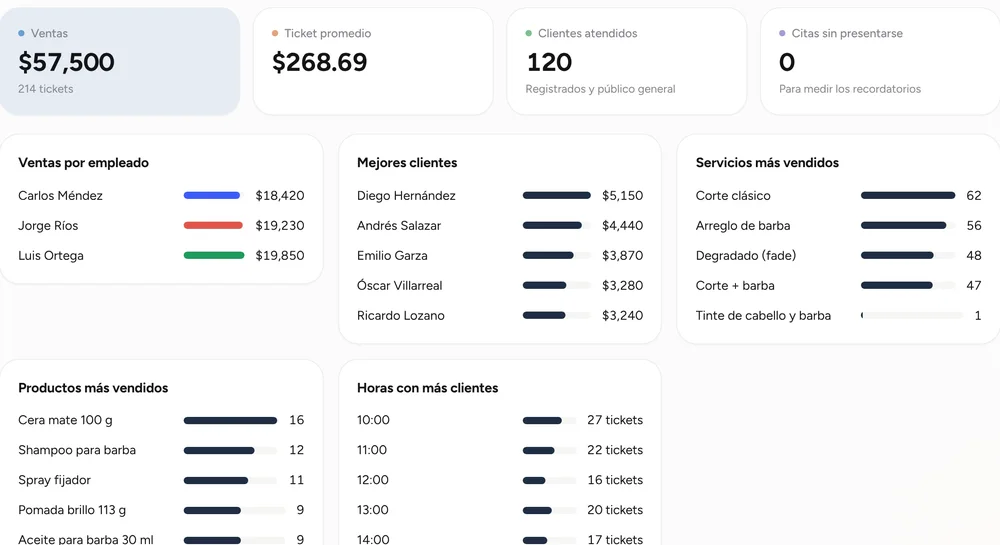Click the Corte clásico progress bar
The image size is (1000, 545).
[908, 196]
